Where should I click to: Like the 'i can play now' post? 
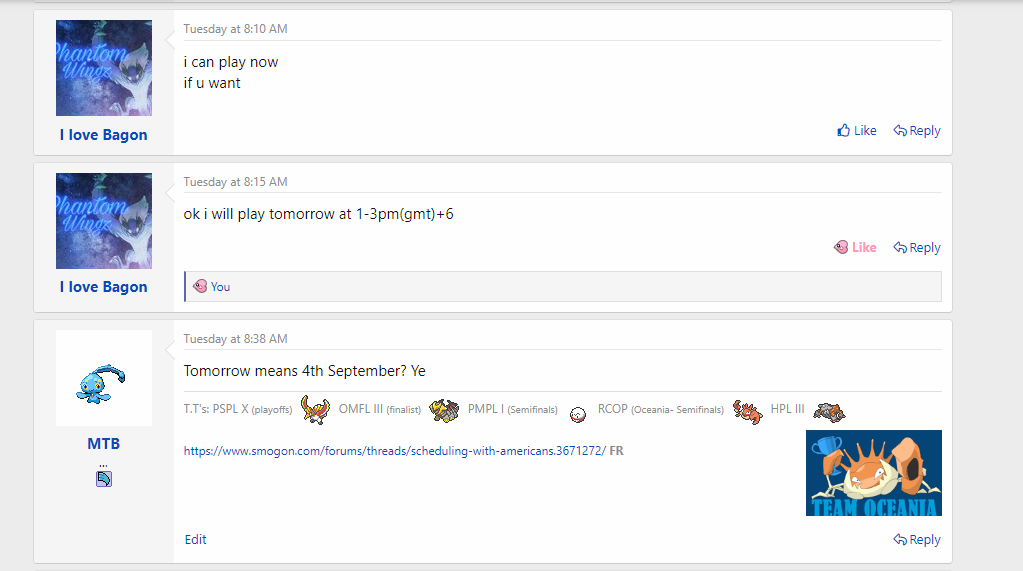point(857,131)
